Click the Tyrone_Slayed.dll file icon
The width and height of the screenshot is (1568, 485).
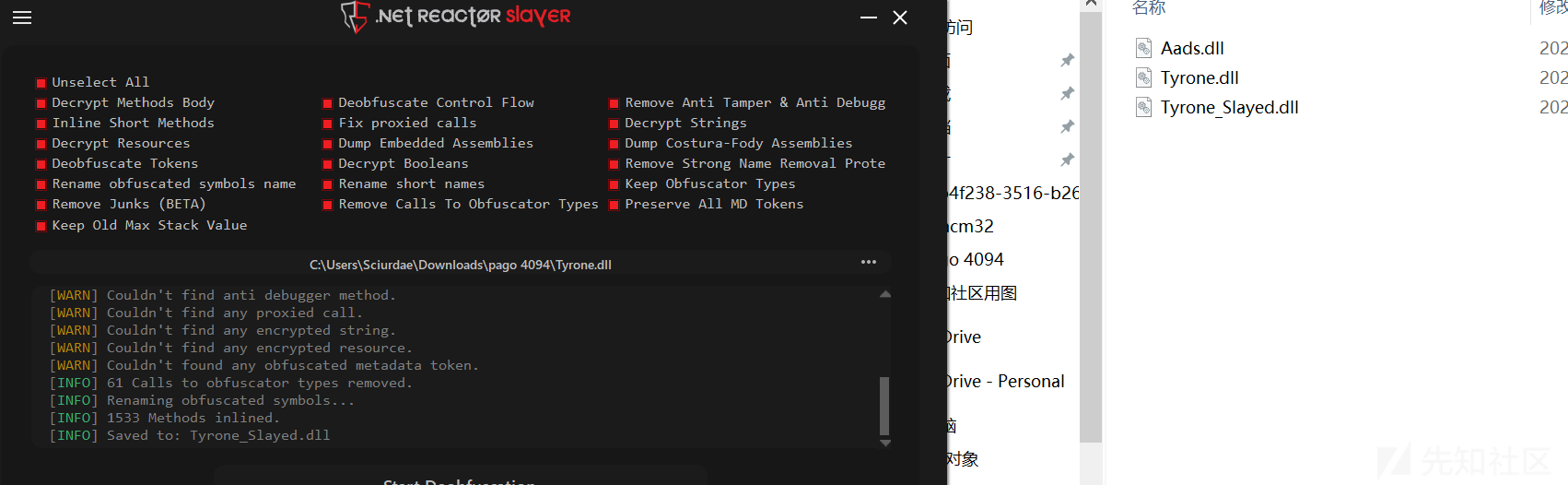click(x=1144, y=107)
